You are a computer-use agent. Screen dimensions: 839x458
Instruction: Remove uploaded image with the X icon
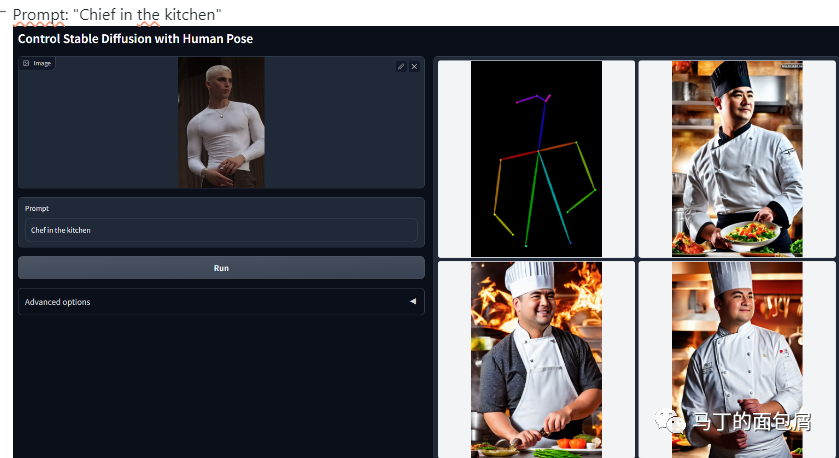tap(414, 66)
